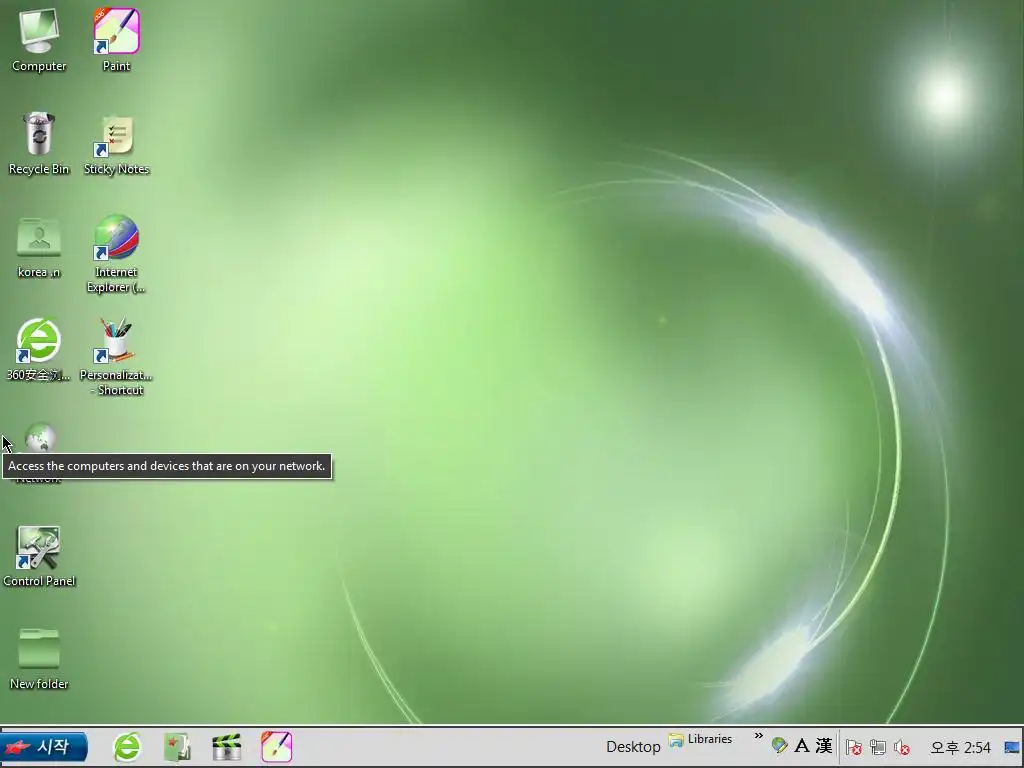Open the Computer desktop icon
The height and width of the screenshot is (768, 1024).
click(x=39, y=39)
